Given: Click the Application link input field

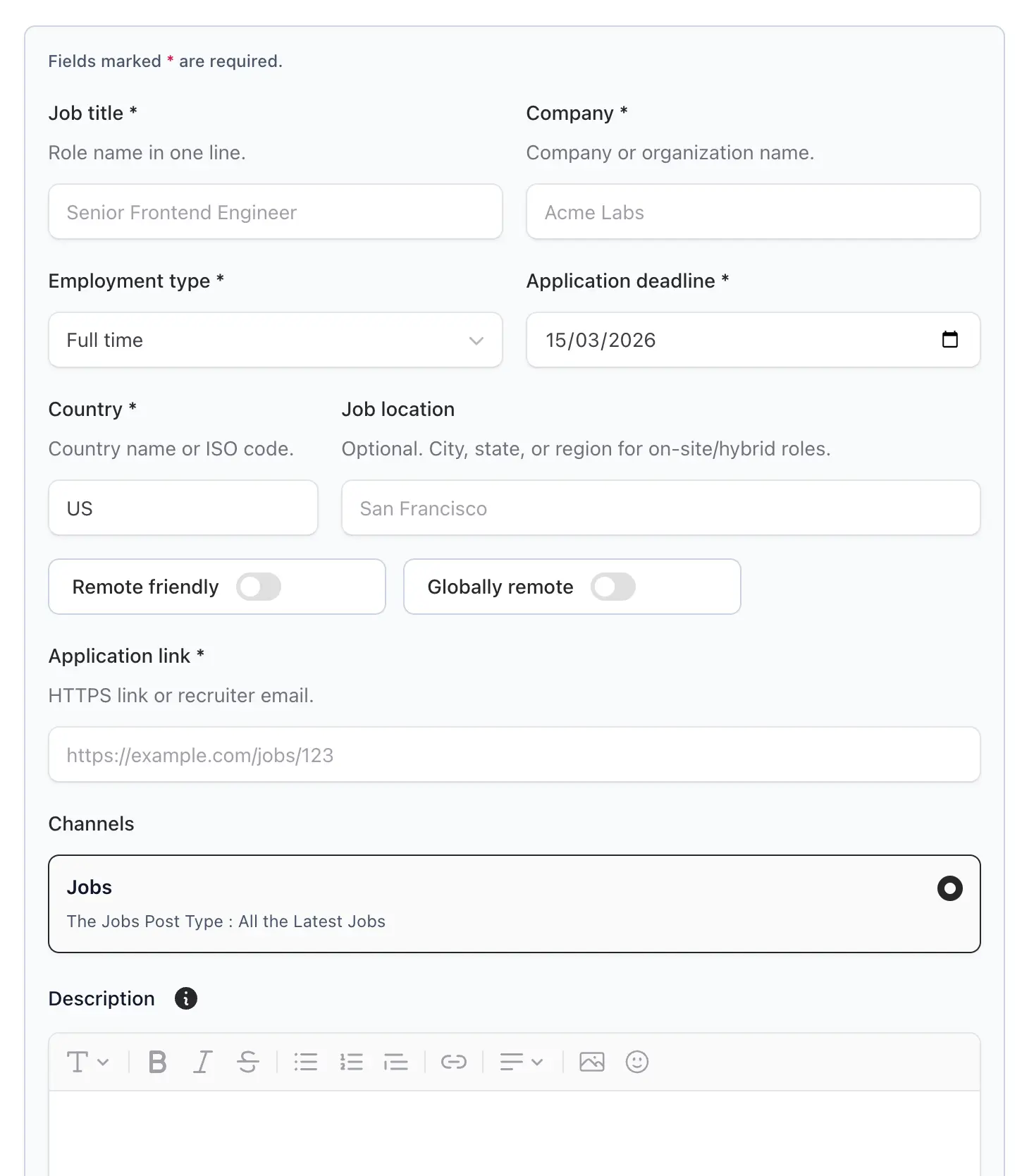Looking at the screenshot, I should 514,755.
